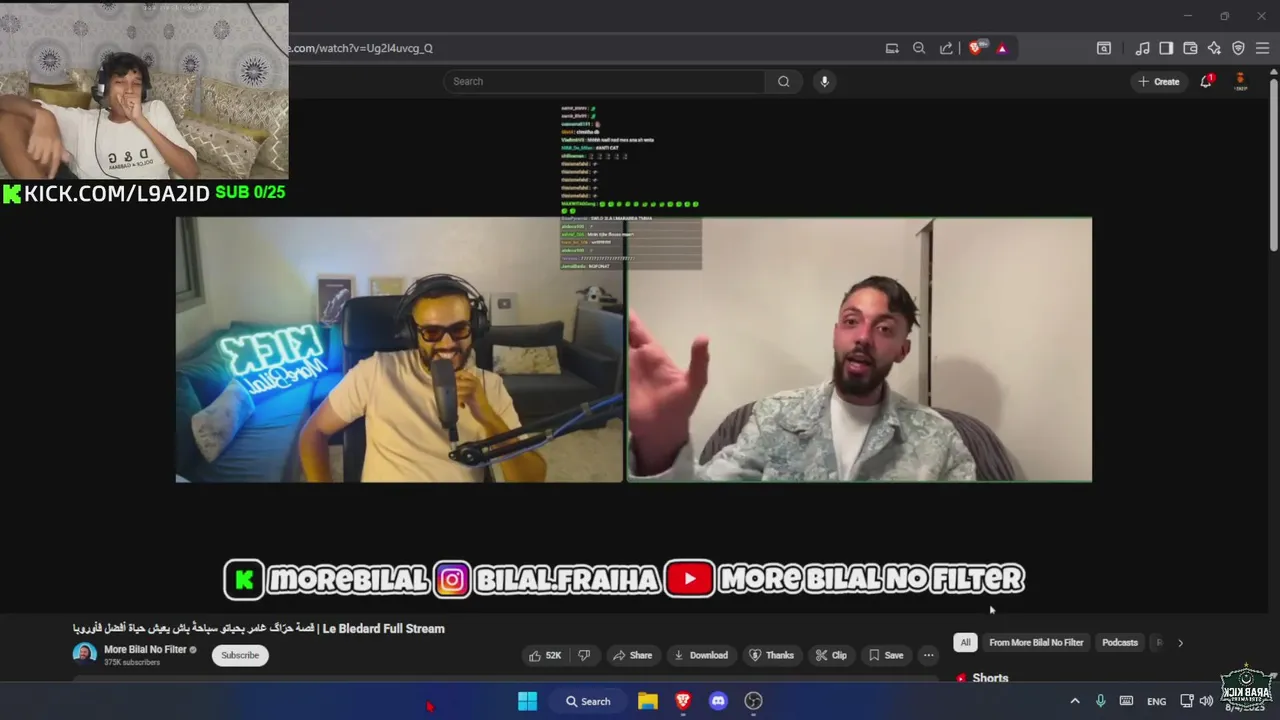This screenshot has width=1280, height=720.
Task: Select From More Bilal No Filter chip
Action: point(1036,643)
